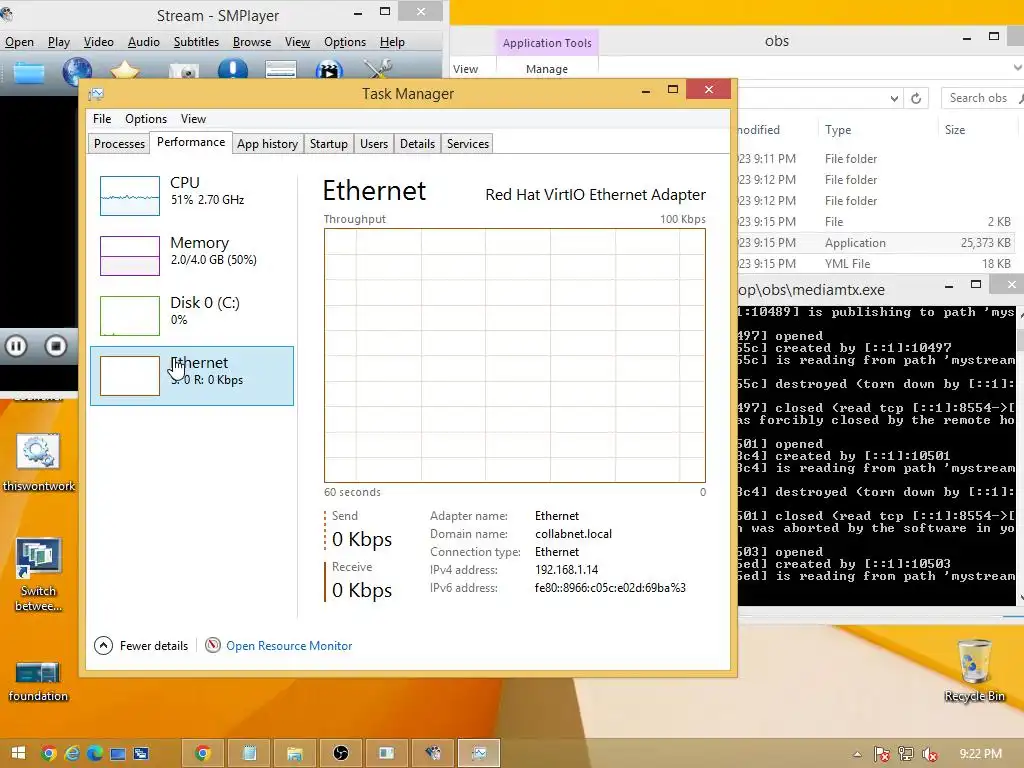1024x768 pixels.
Task: Open SMPlayer Browse menu
Action: [251, 42]
